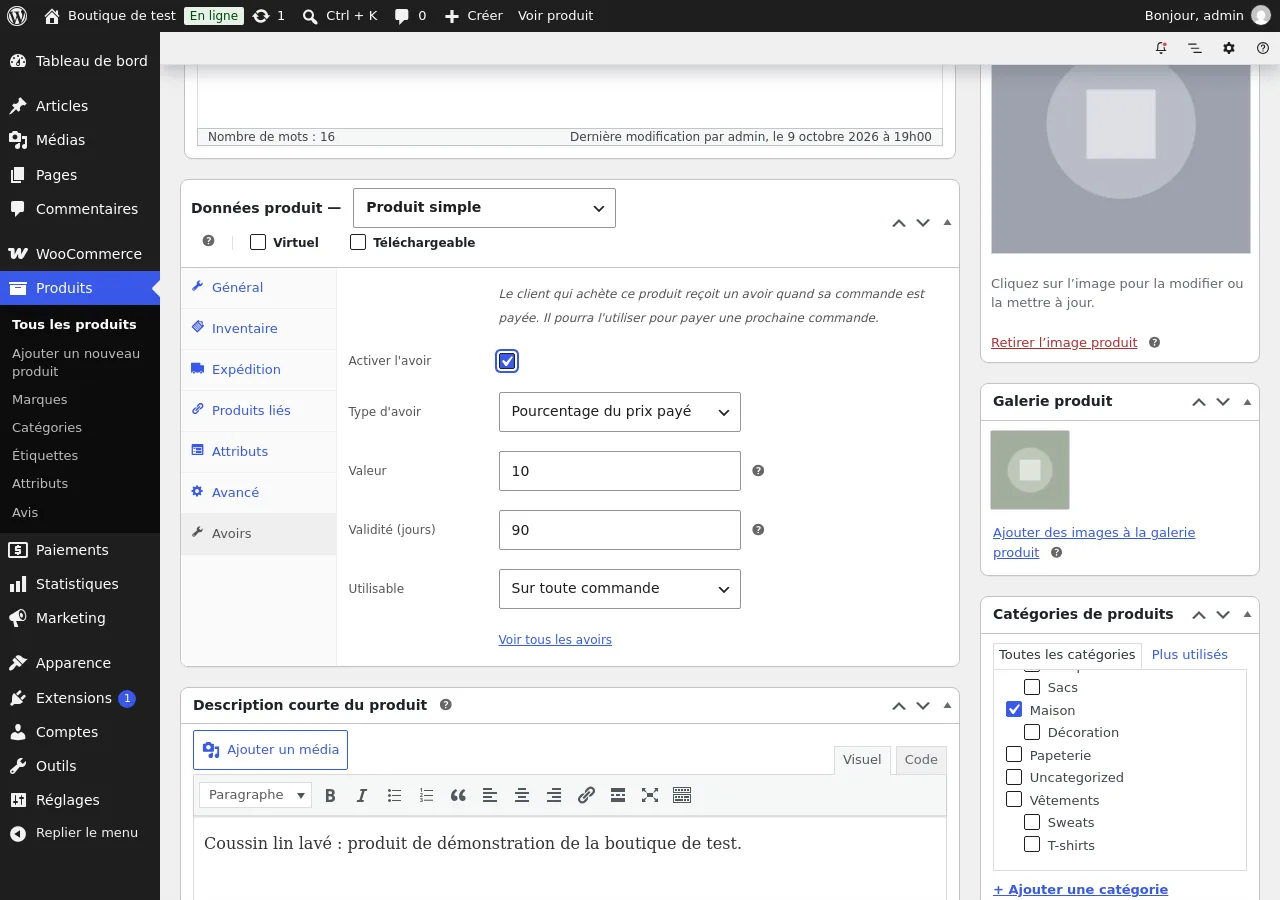The width and height of the screenshot is (1280, 900).
Task: Click the italic formatting icon
Action: [362, 795]
